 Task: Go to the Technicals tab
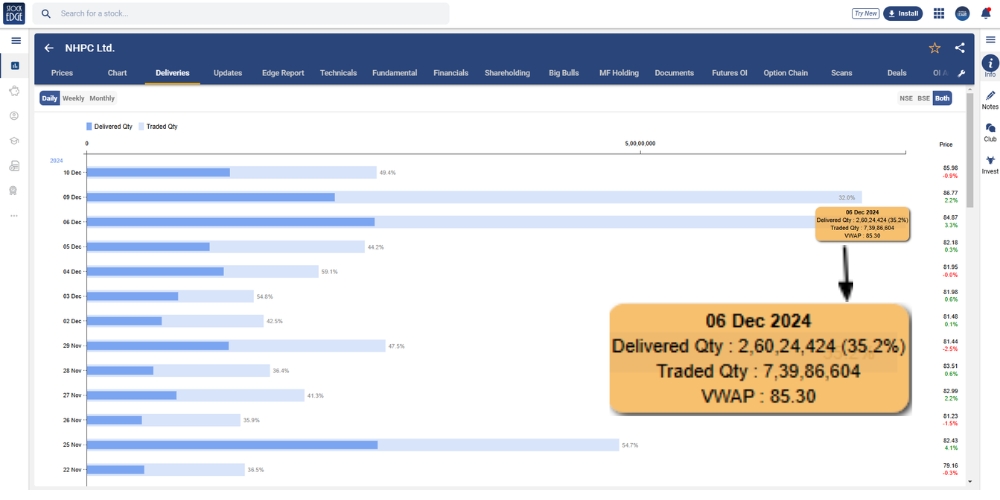pyautogui.click(x=338, y=73)
